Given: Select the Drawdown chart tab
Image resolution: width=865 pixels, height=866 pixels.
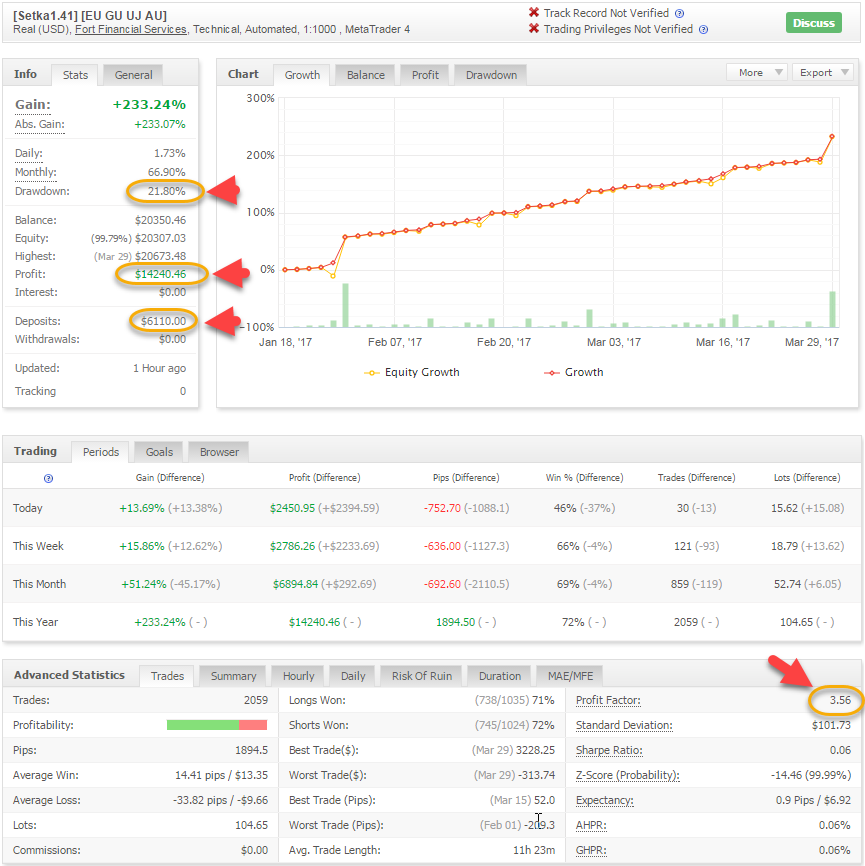Looking at the screenshot, I should [x=491, y=75].
